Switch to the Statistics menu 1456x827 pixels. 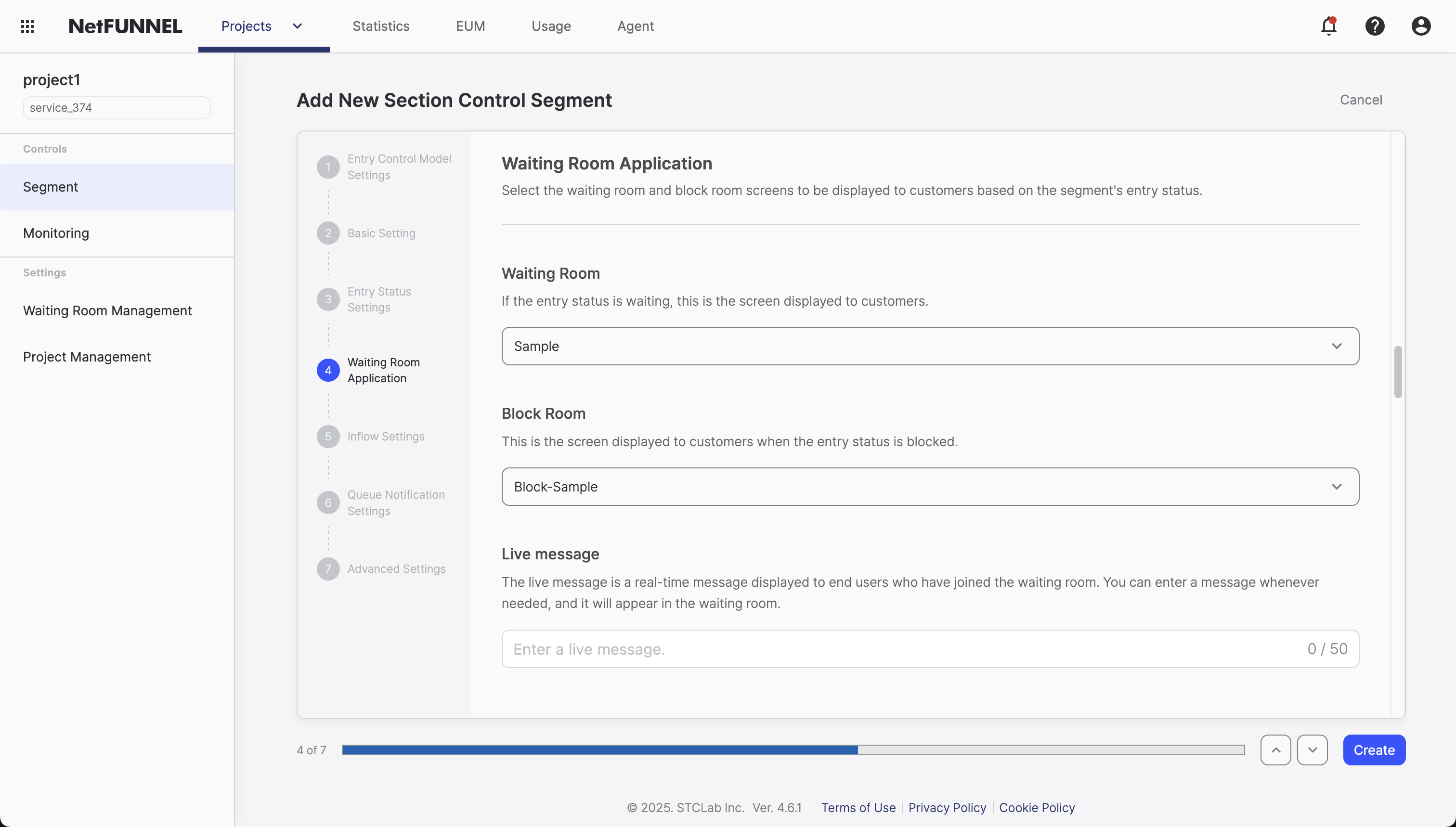point(381,26)
